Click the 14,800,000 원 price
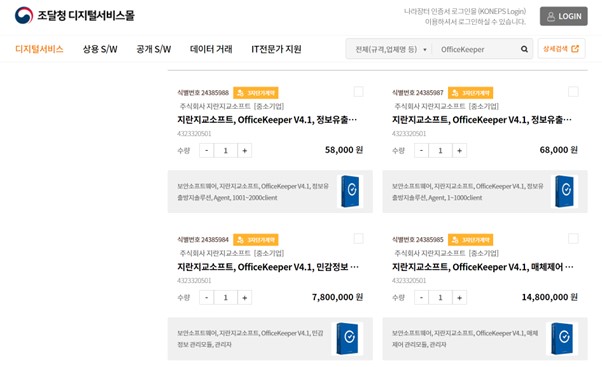 tap(550, 297)
